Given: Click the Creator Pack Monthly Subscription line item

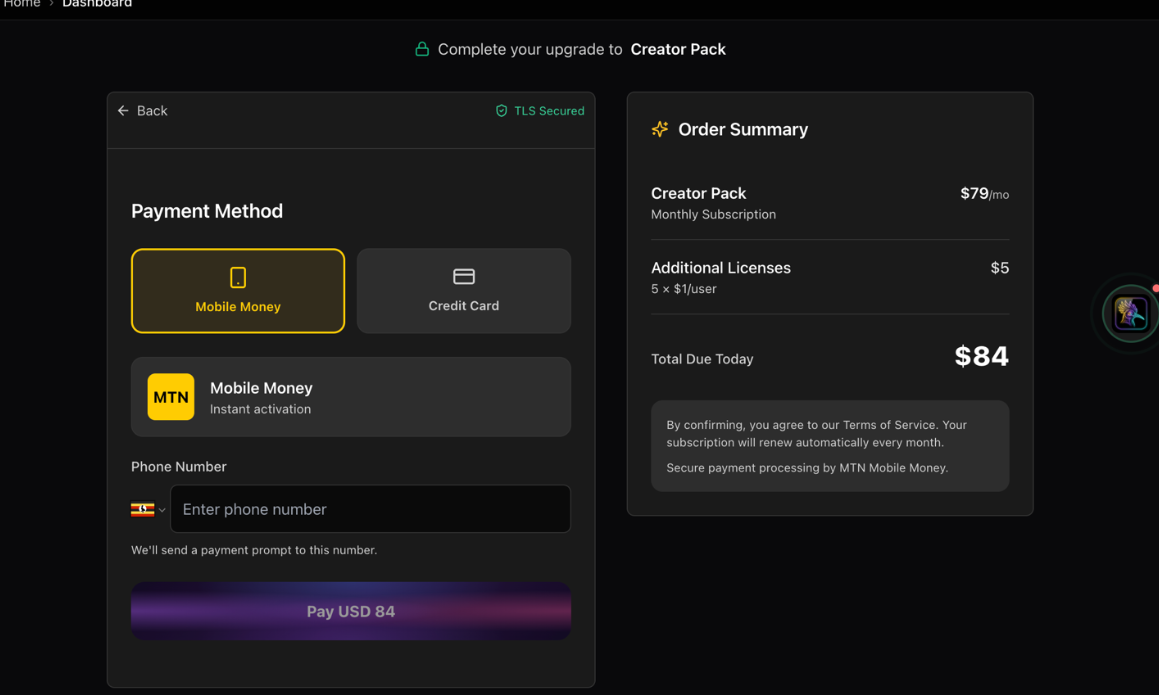Looking at the screenshot, I should click(713, 202).
